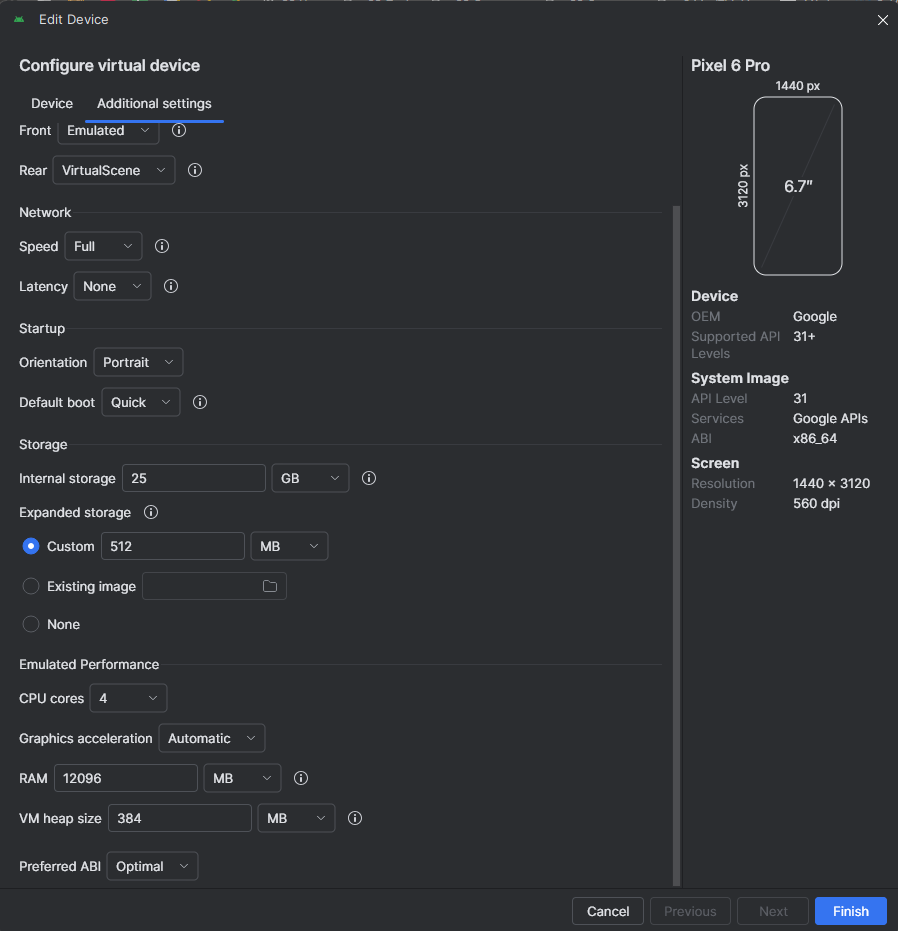
Task: Click the help icon next to Network Speed
Action: (162, 246)
